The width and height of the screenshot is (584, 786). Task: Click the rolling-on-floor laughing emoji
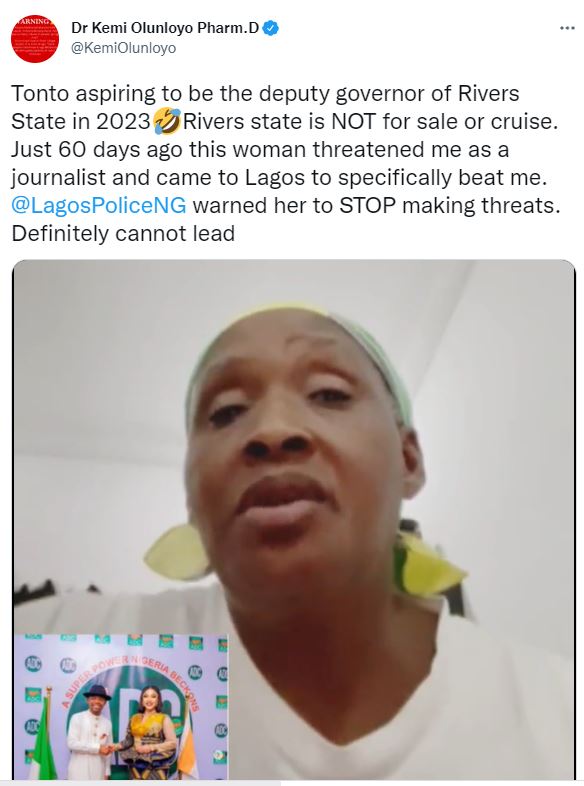166,122
